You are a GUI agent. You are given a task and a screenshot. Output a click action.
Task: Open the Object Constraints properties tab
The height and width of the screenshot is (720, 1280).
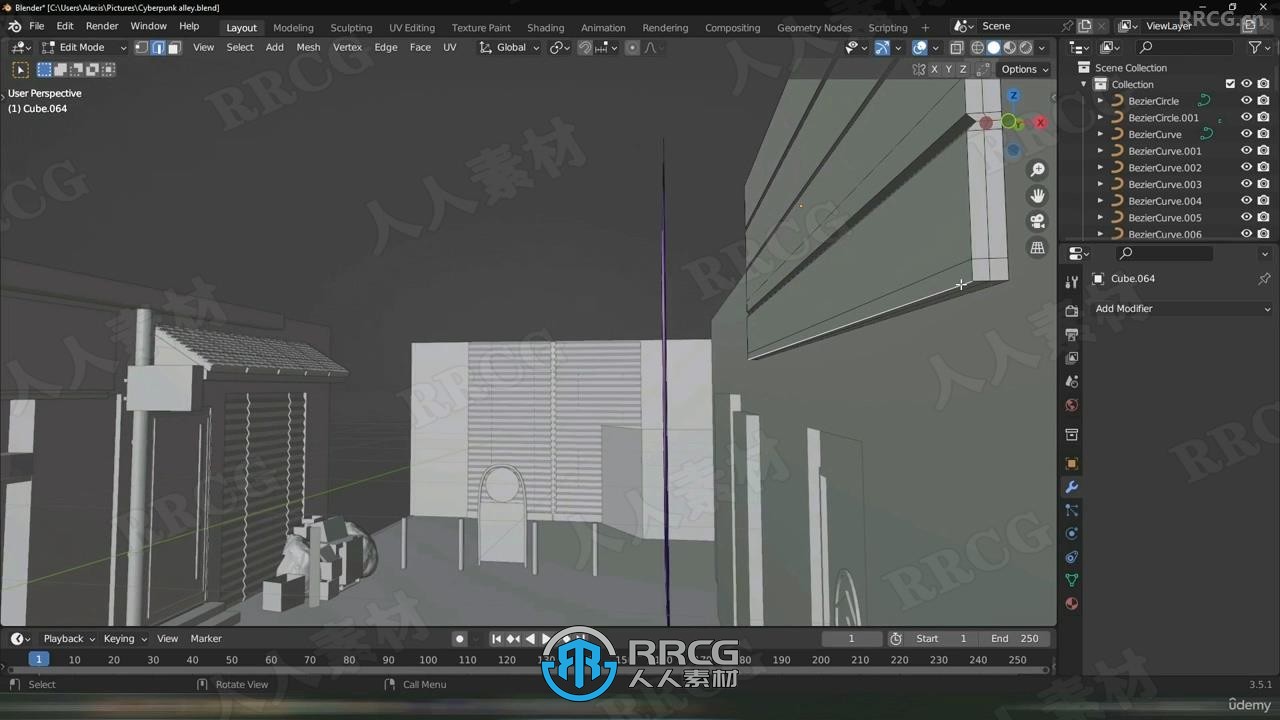[x=1072, y=557]
